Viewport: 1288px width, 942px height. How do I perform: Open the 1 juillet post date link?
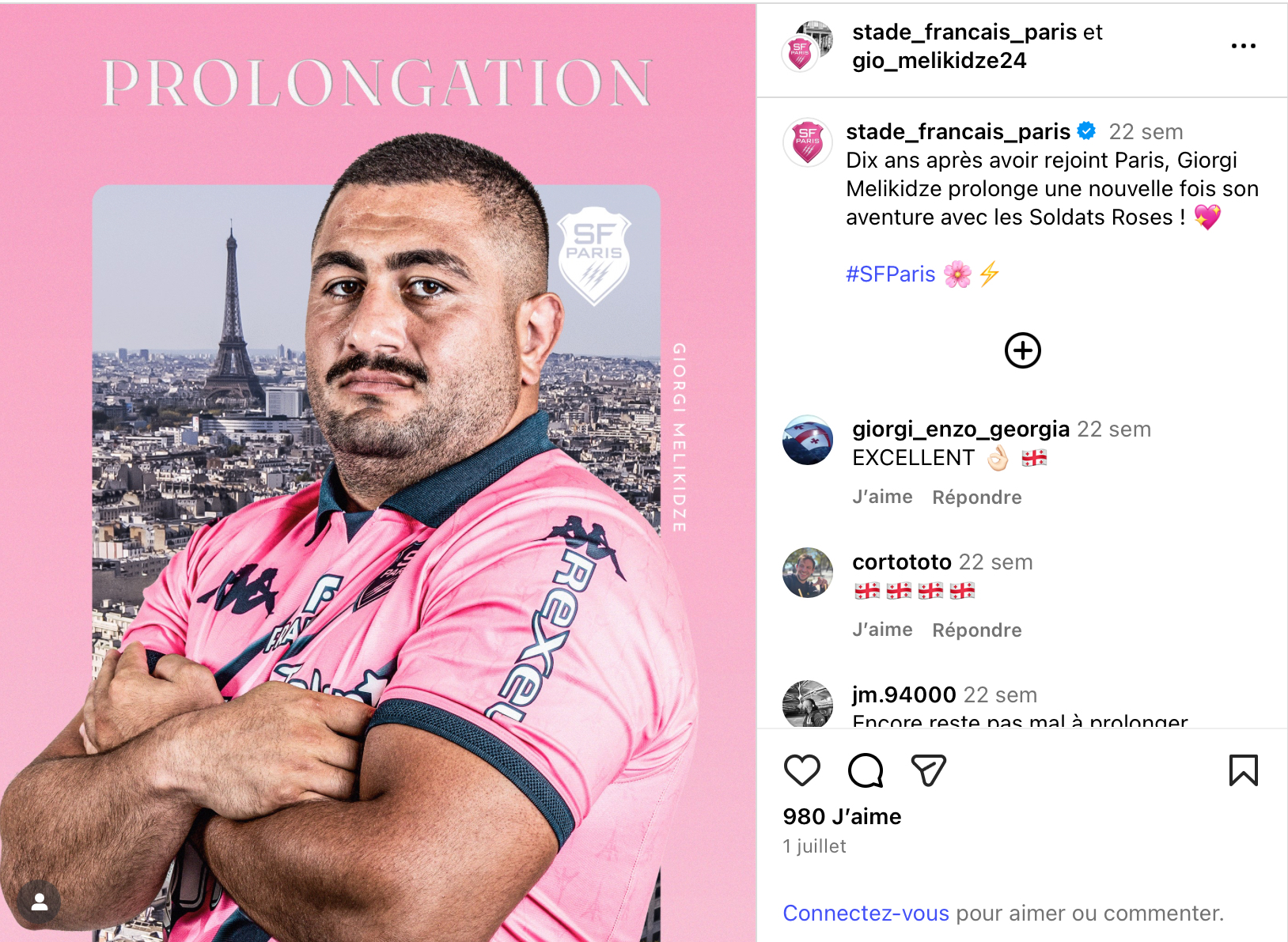(x=814, y=846)
